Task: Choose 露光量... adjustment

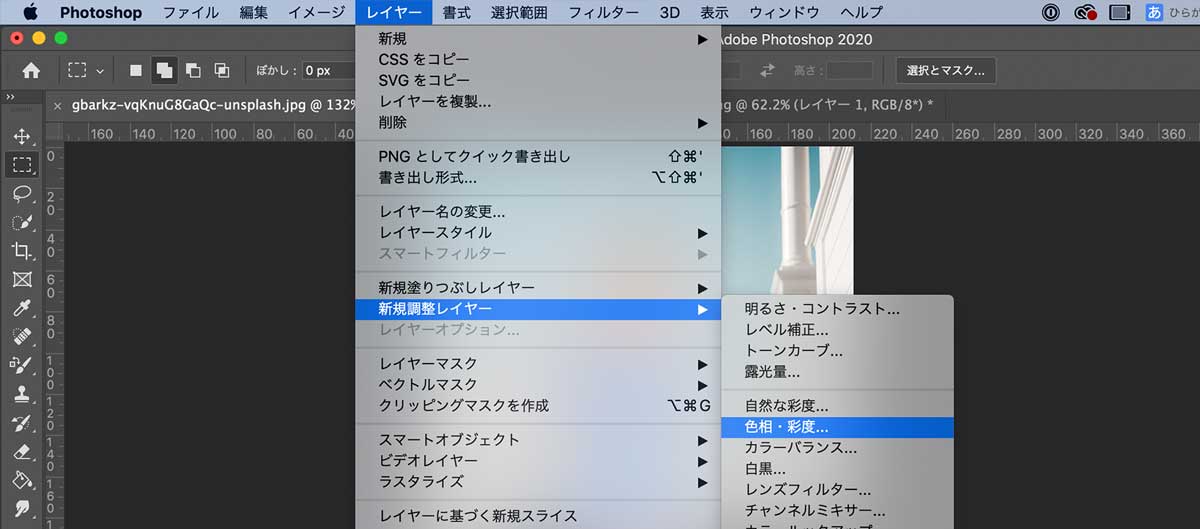Action: pyautogui.click(x=838, y=372)
